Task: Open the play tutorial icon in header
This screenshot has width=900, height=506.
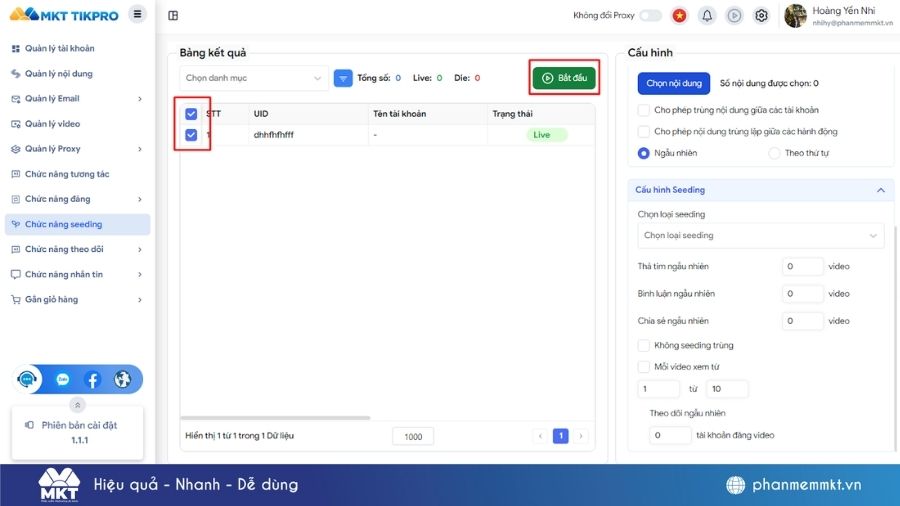Action: (x=734, y=15)
